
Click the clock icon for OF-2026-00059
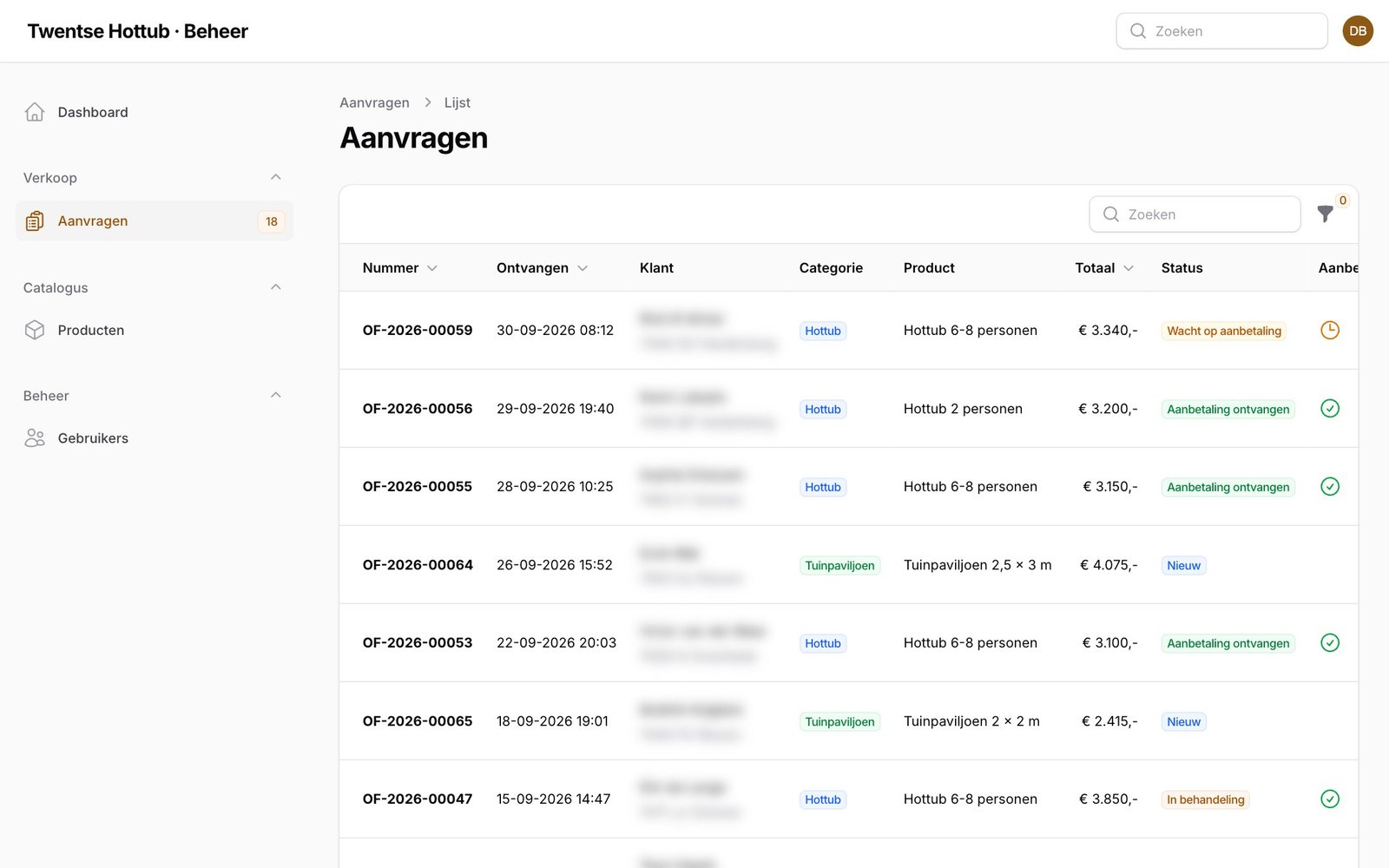coord(1330,330)
